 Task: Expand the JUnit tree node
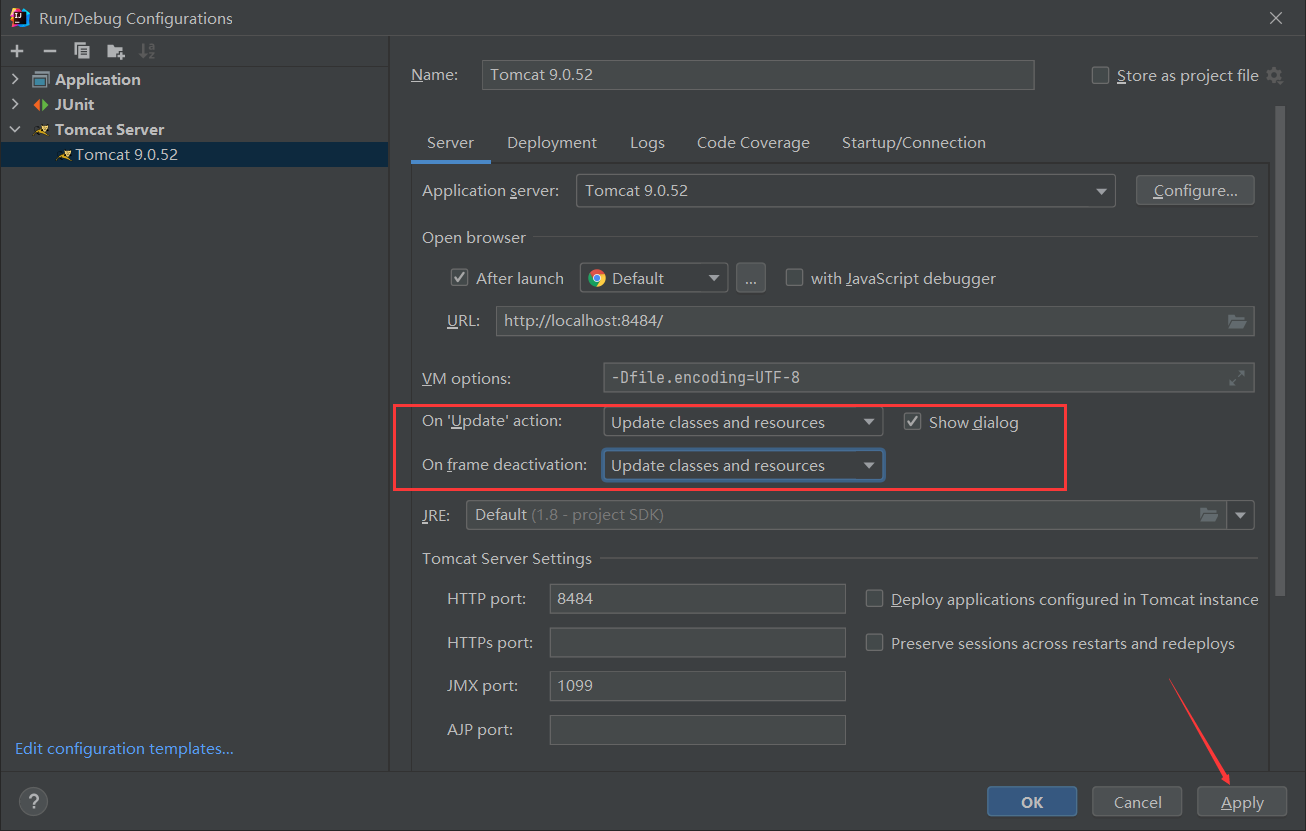(15, 104)
